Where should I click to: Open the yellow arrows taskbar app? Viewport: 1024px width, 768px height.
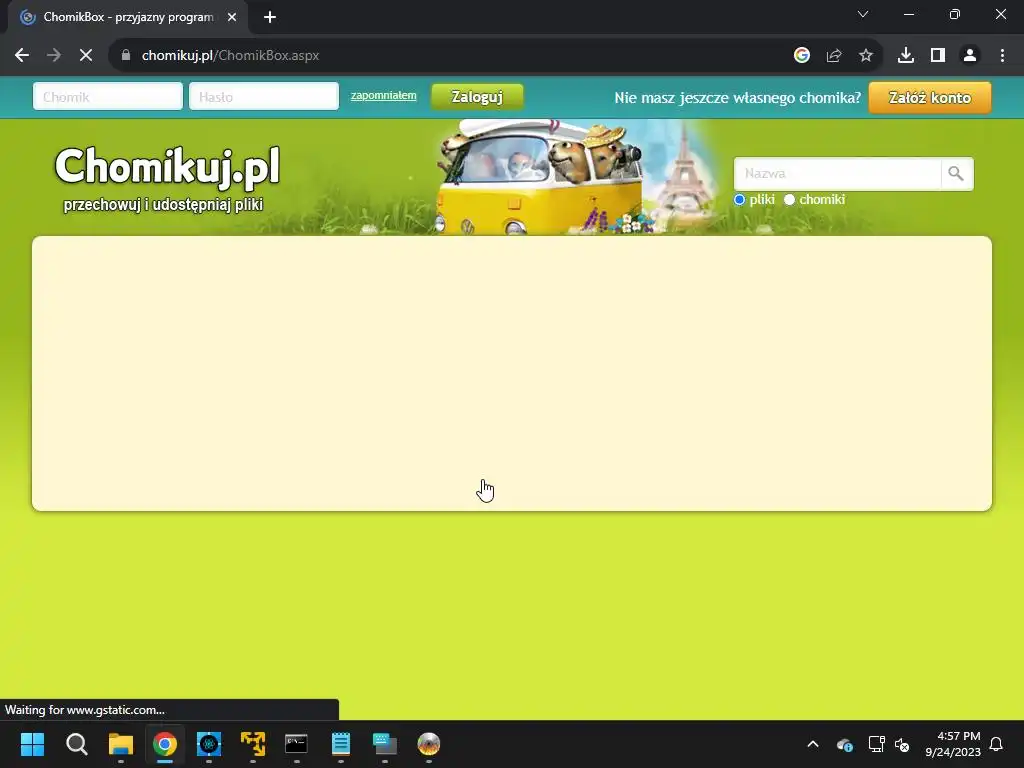coord(253,744)
